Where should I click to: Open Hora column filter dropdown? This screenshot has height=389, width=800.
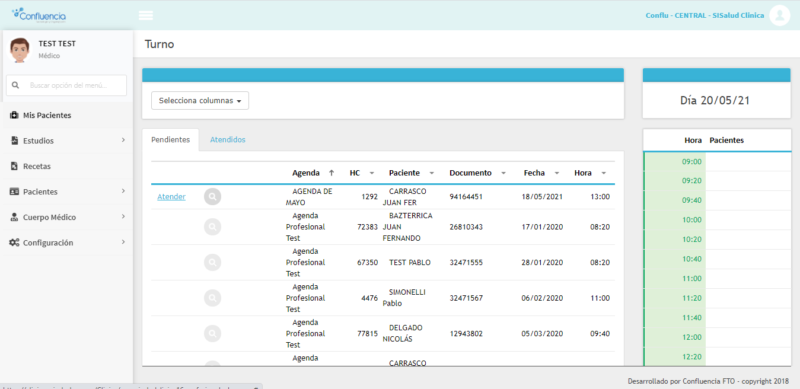pos(604,173)
